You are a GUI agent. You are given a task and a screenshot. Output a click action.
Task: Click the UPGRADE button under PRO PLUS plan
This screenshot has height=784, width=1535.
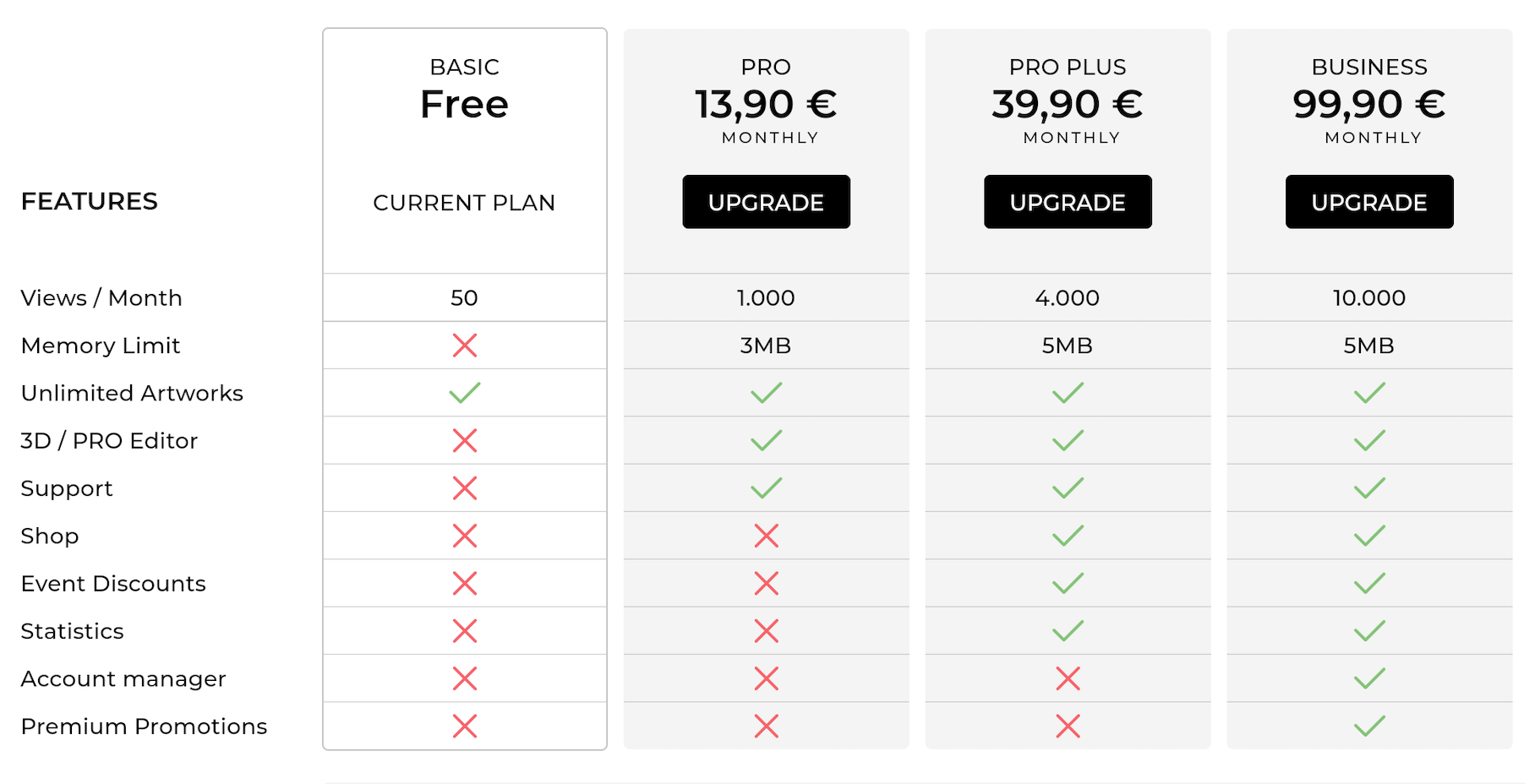1068,202
